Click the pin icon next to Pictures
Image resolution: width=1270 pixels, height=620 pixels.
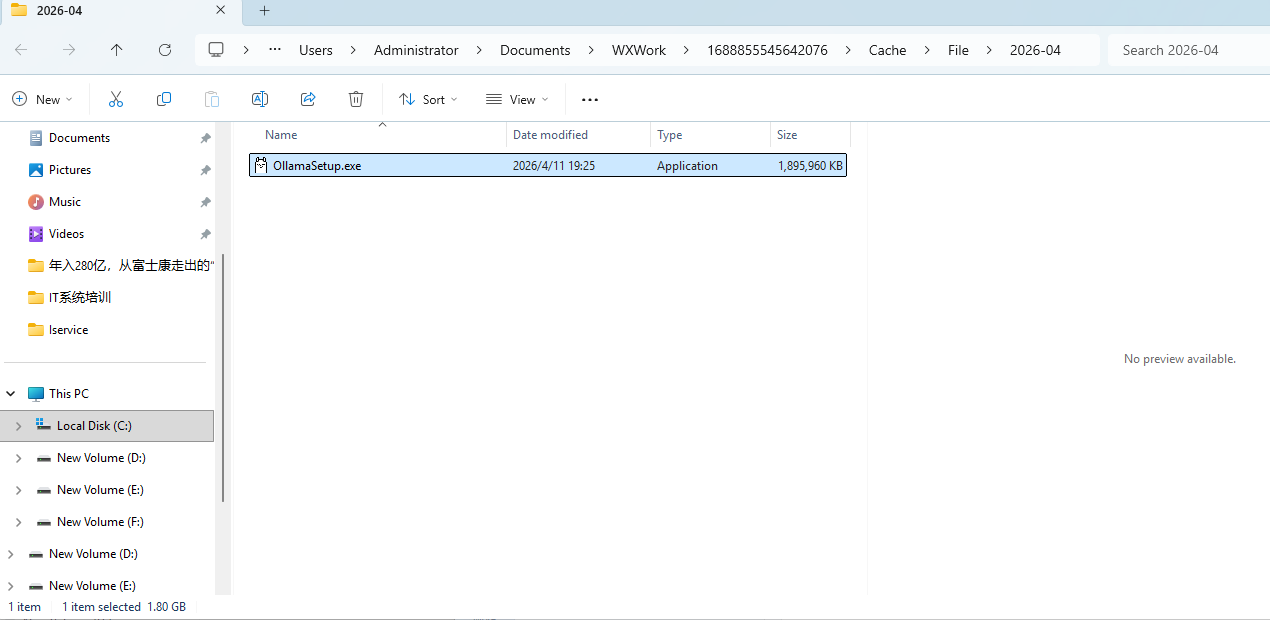[205, 170]
